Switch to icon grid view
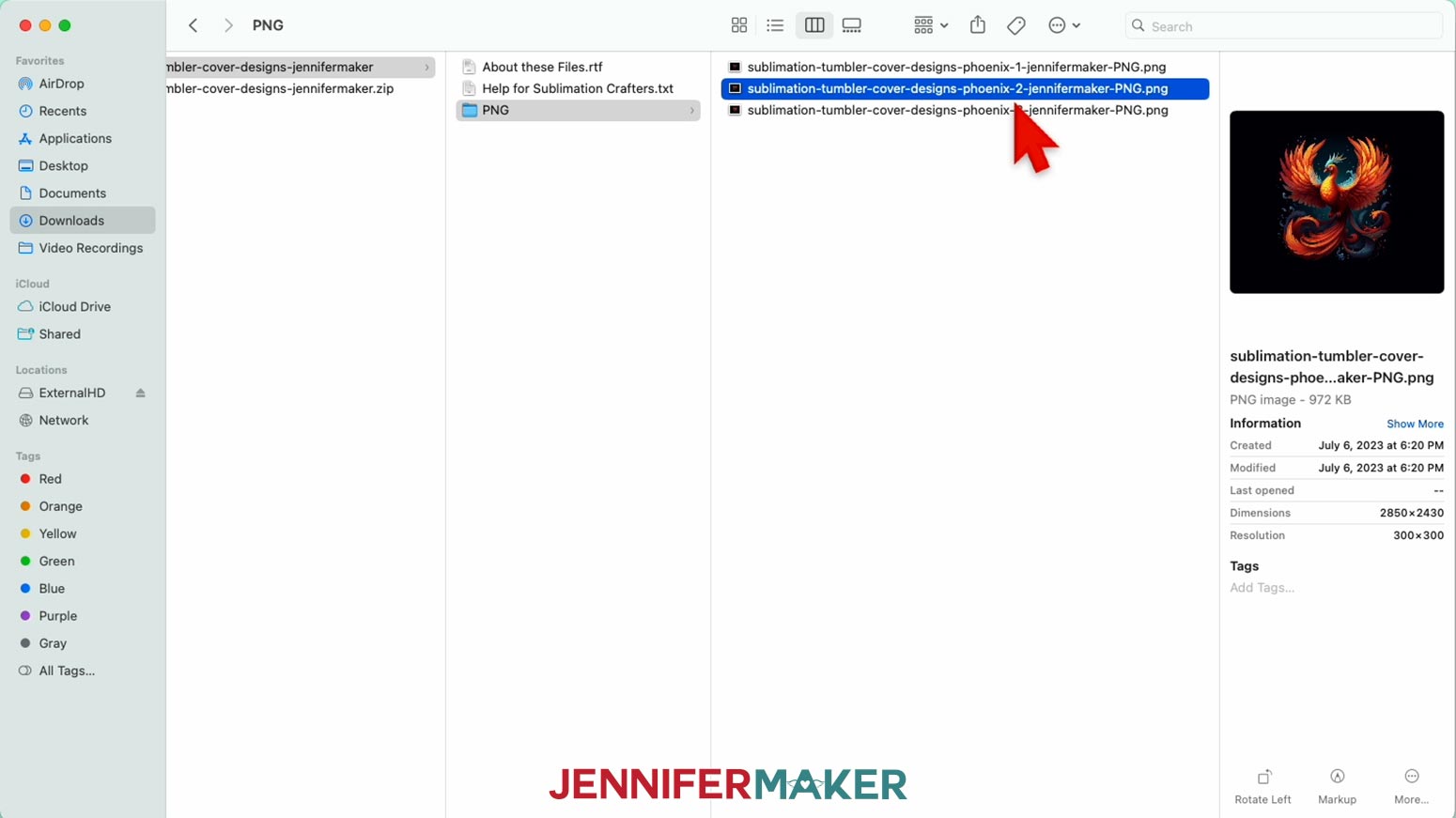Image resolution: width=1456 pixels, height=818 pixels. coord(739,25)
